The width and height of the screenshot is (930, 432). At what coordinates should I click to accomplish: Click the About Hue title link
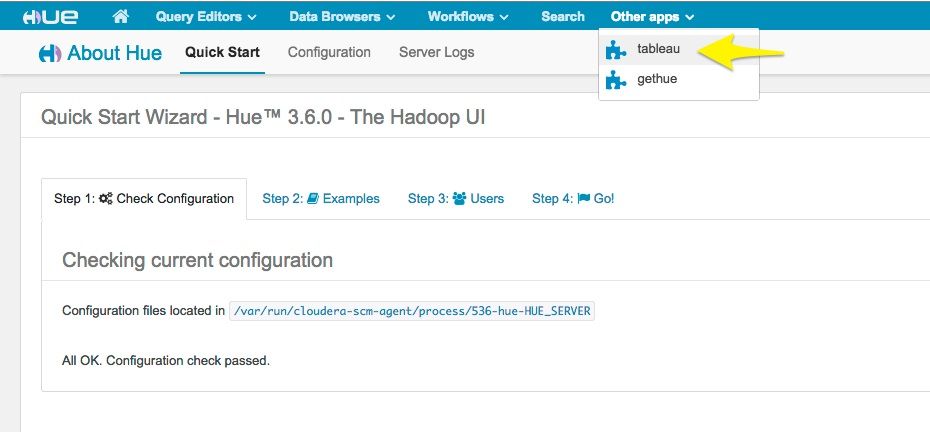click(114, 53)
